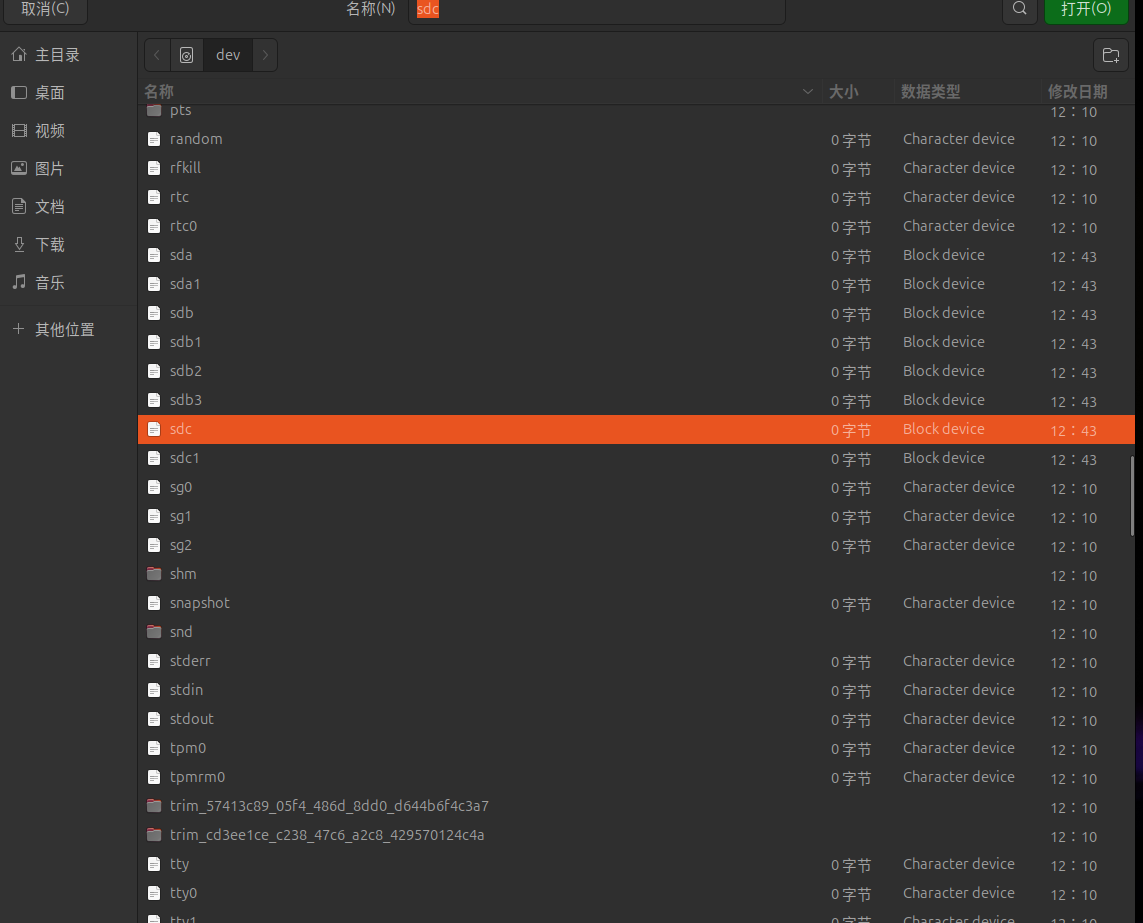Open the Downloads location in sidebar
Screen dimensions: 1143x923
click(x=50, y=245)
